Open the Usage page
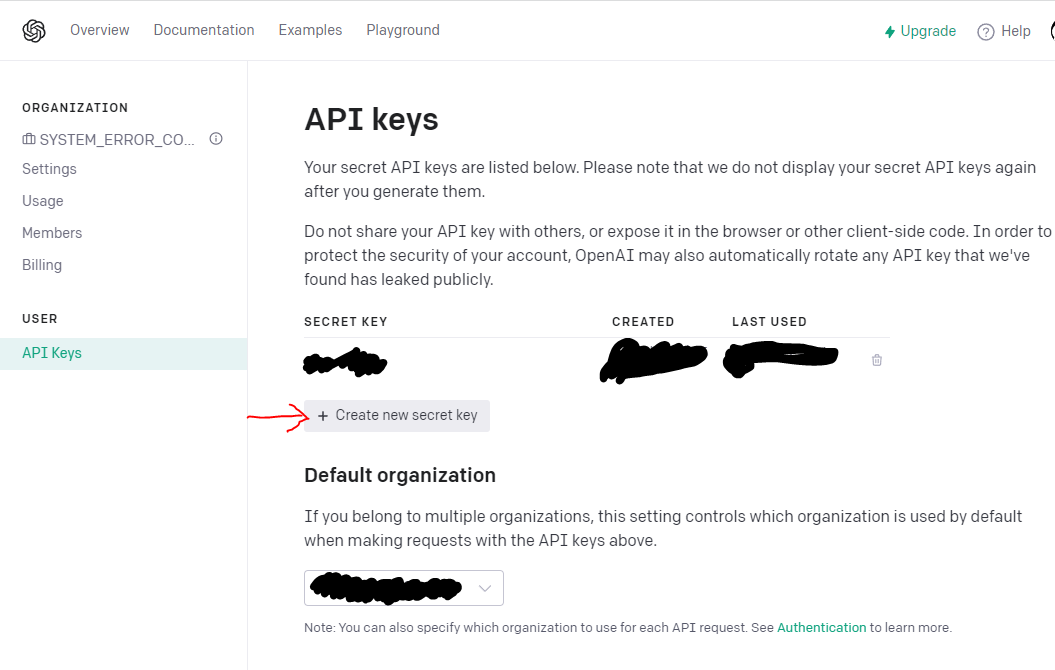This screenshot has height=670, width=1055. 42,200
